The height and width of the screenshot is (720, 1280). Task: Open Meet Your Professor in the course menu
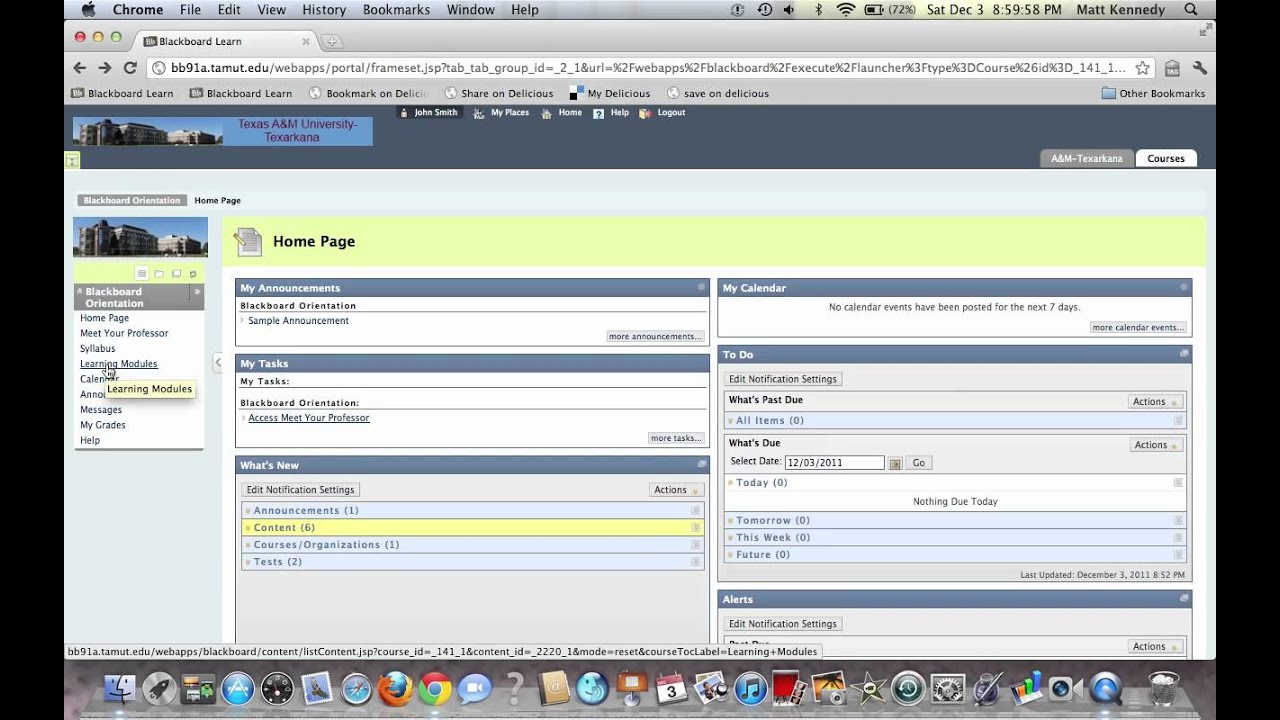(124, 333)
